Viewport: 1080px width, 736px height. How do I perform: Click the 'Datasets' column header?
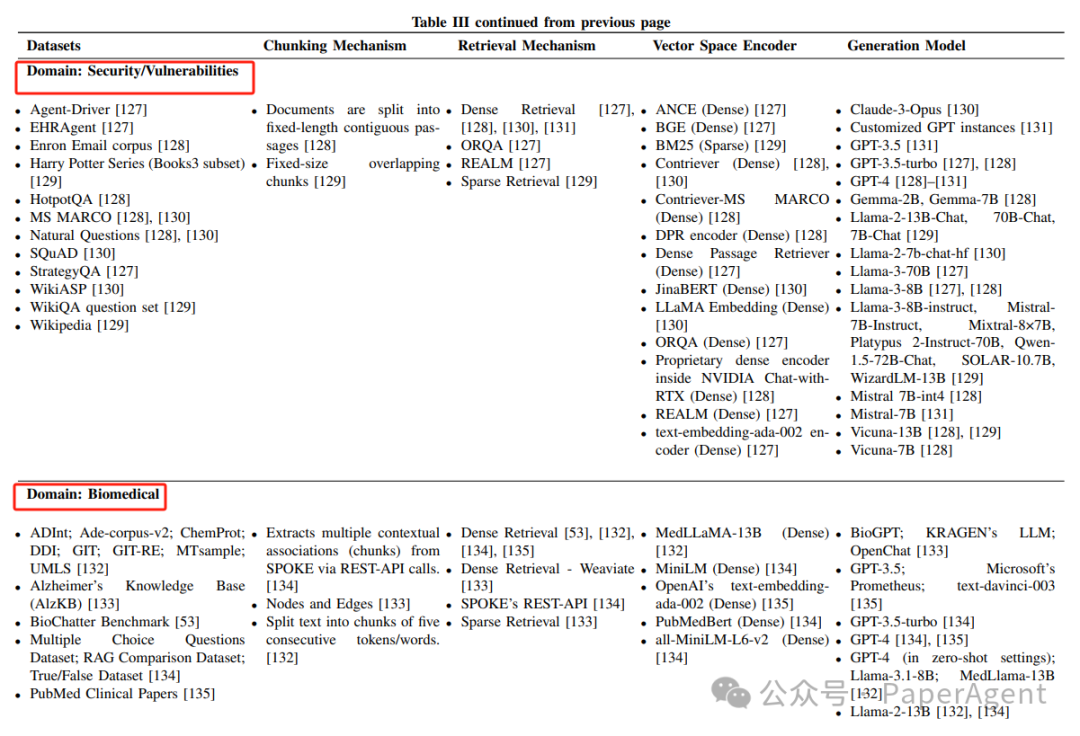click(54, 45)
